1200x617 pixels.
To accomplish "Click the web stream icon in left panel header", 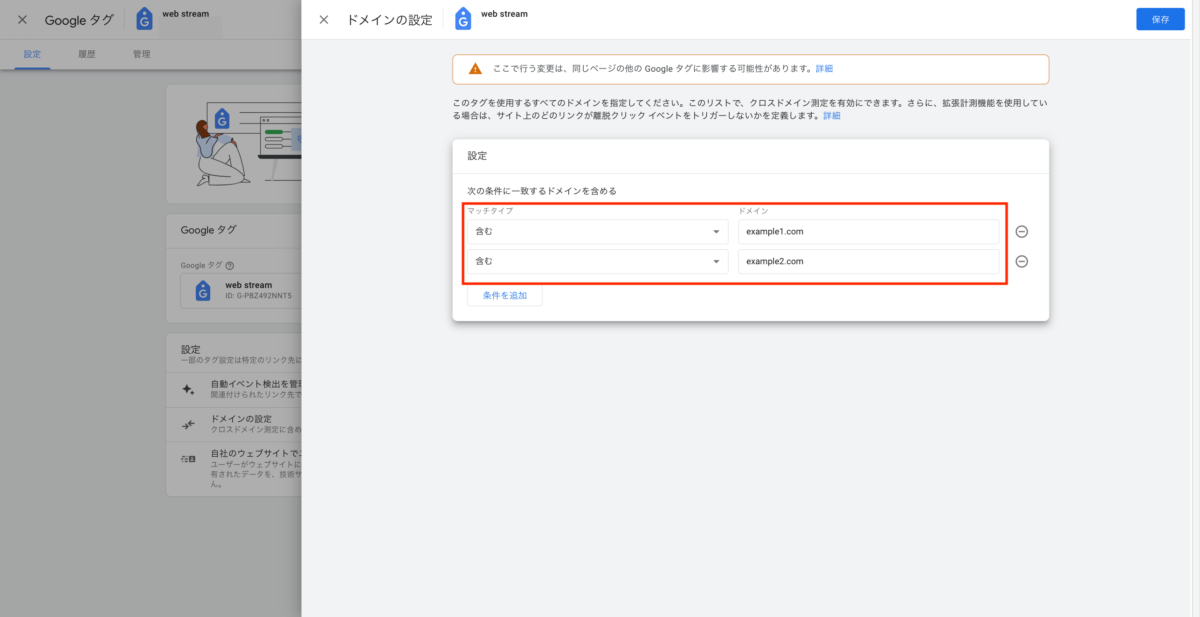I will coord(143,17).
